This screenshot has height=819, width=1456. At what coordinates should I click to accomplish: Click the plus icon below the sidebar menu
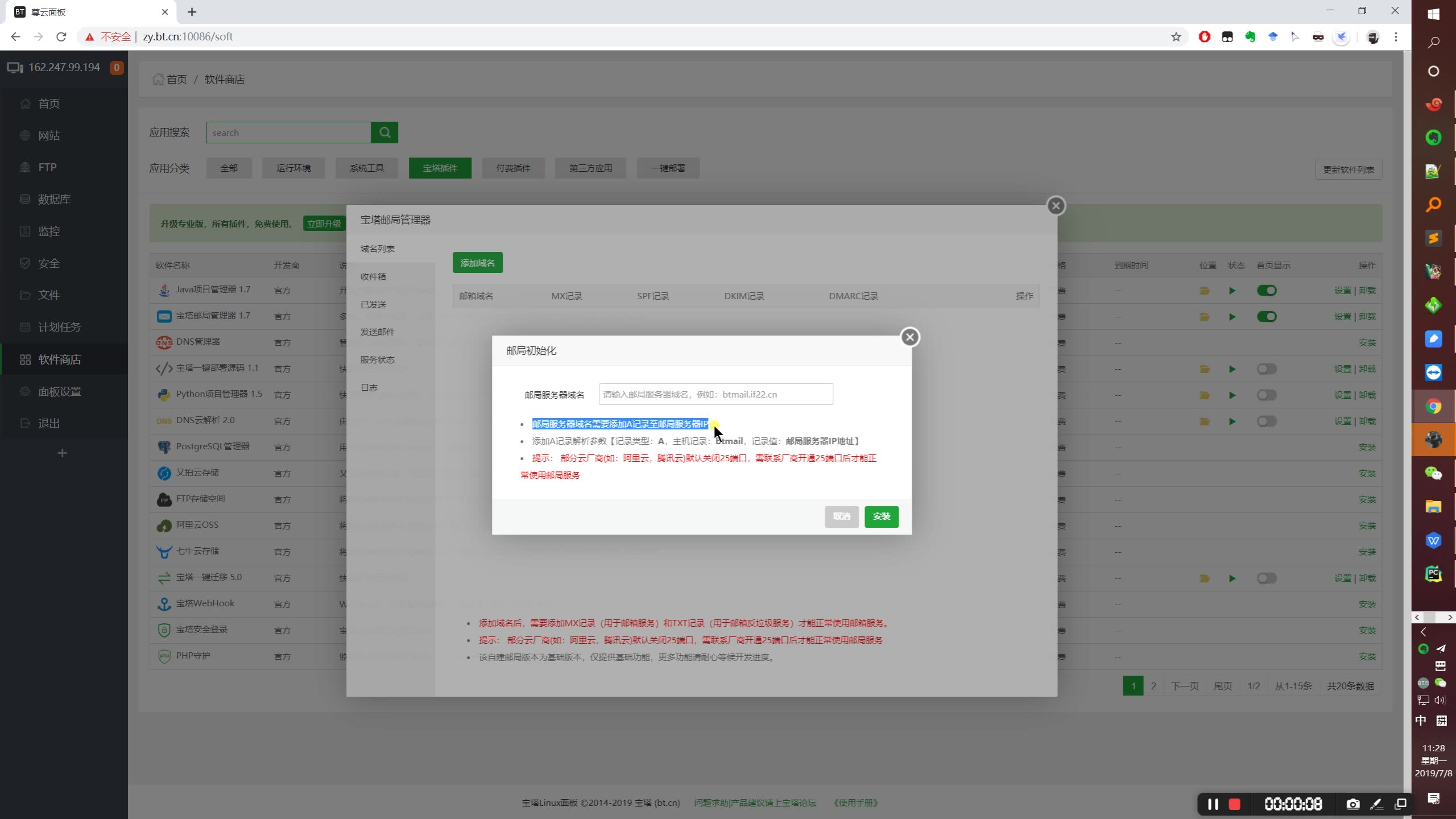coord(63,453)
